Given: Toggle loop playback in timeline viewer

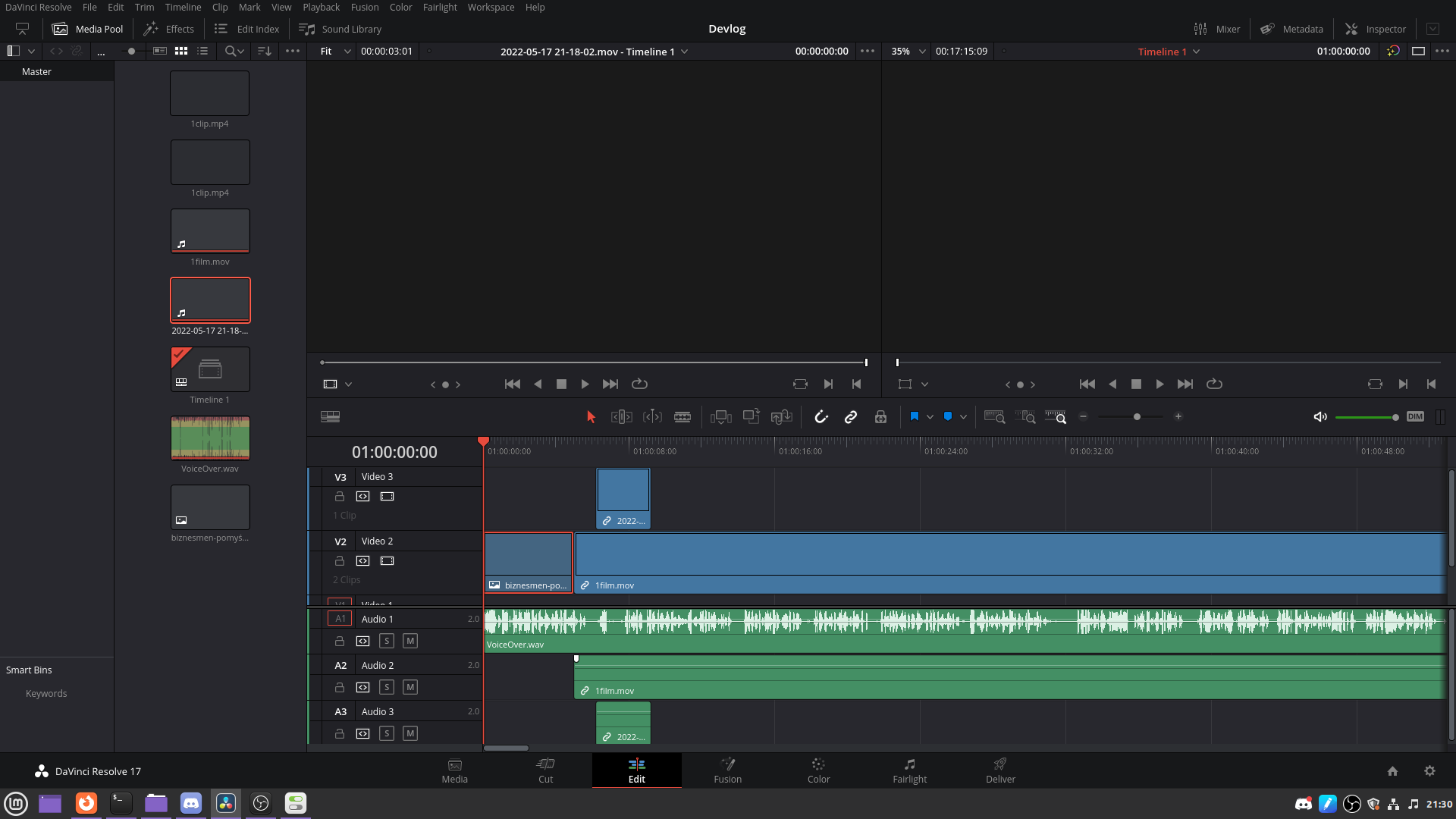Looking at the screenshot, I should [1214, 384].
